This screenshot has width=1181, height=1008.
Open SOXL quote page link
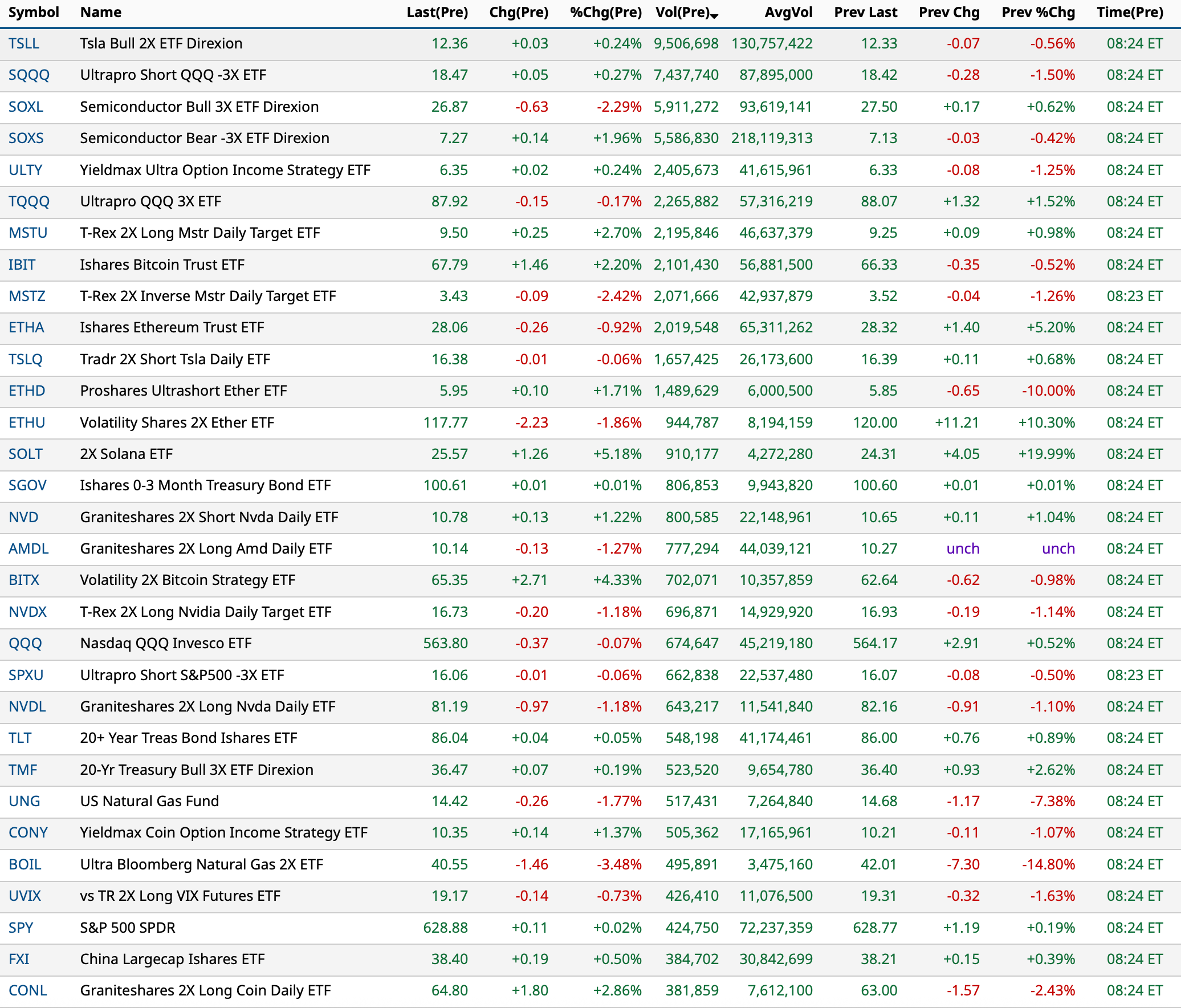[26, 107]
